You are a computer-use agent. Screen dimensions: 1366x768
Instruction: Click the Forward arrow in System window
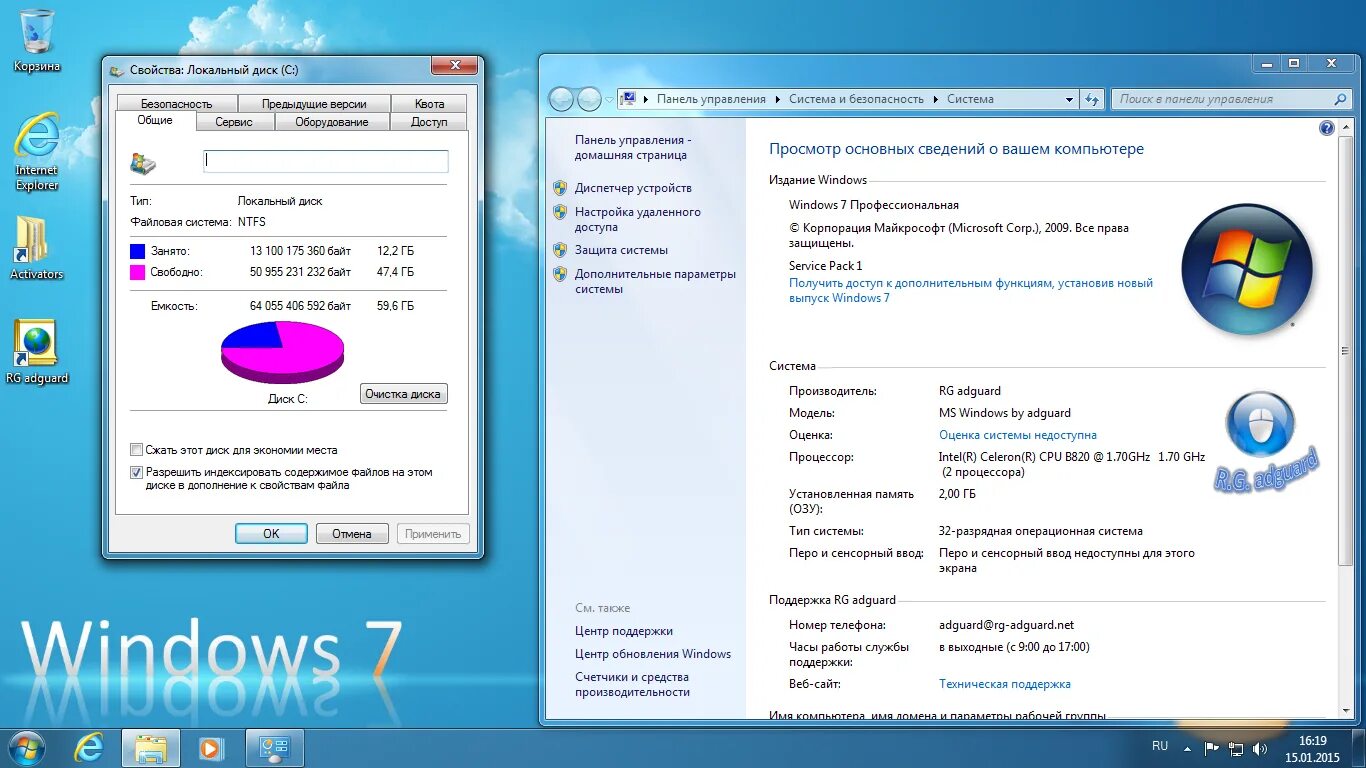(590, 99)
